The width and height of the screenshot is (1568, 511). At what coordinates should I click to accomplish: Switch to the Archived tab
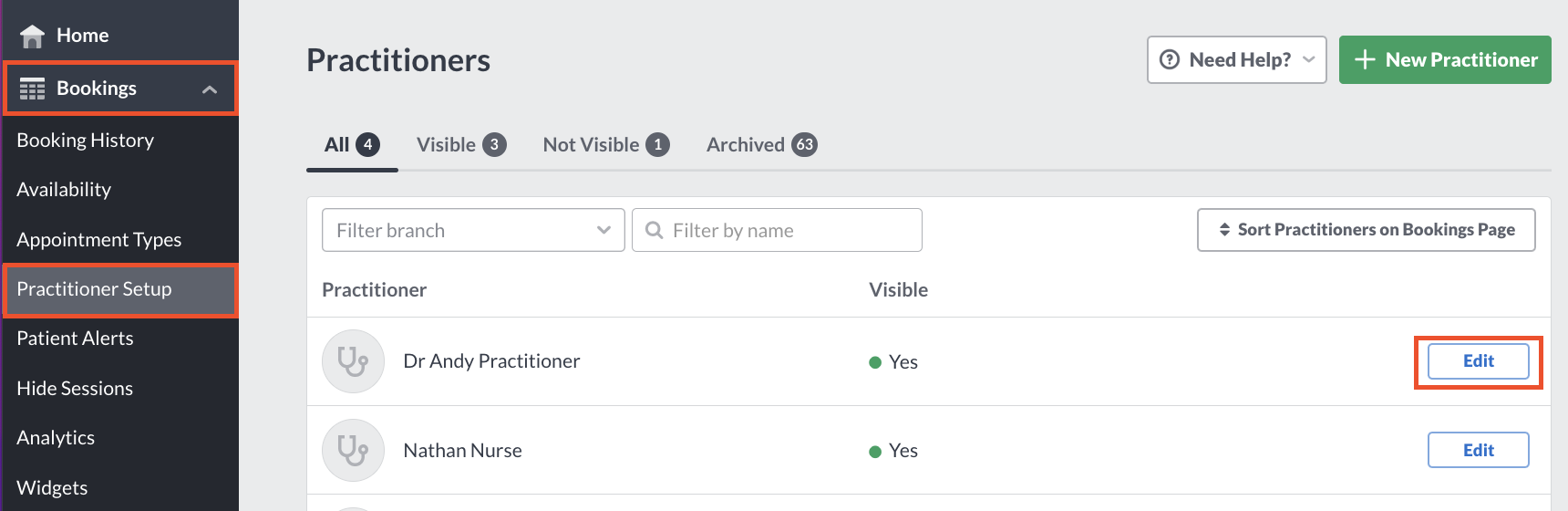click(761, 144)
